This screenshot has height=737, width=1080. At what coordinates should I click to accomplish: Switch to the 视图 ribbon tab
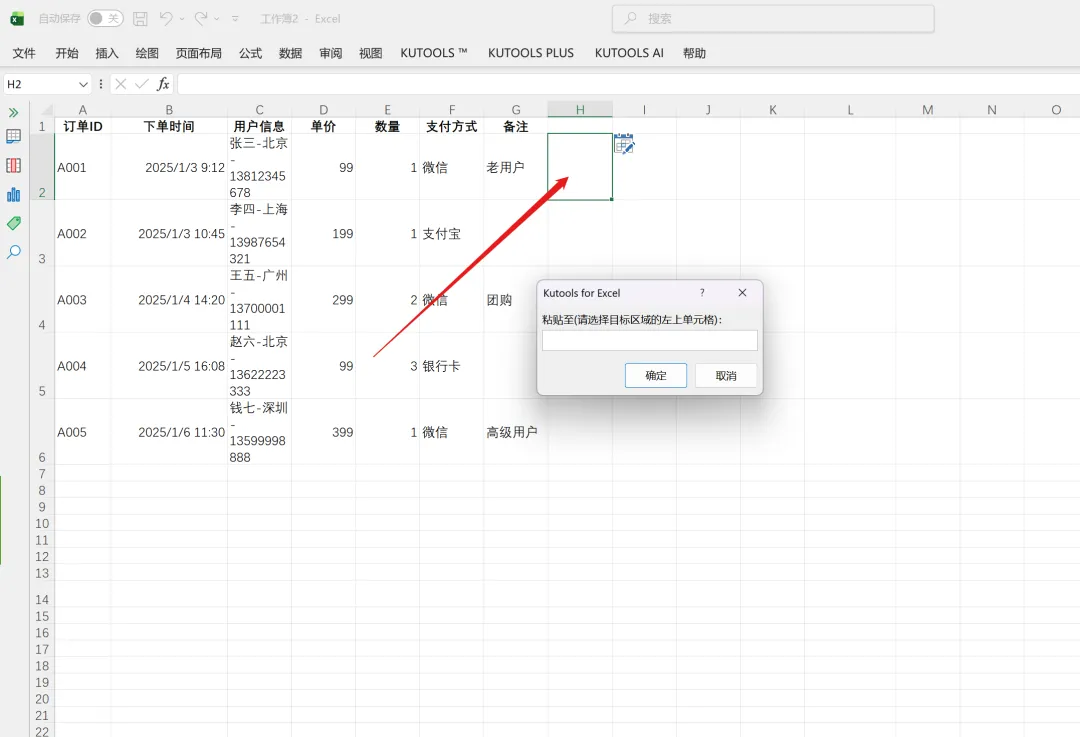(x=371, y=53)
